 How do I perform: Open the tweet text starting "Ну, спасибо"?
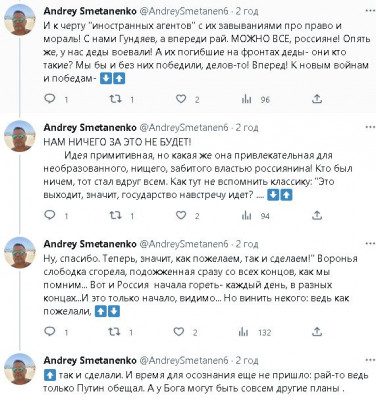196,285
